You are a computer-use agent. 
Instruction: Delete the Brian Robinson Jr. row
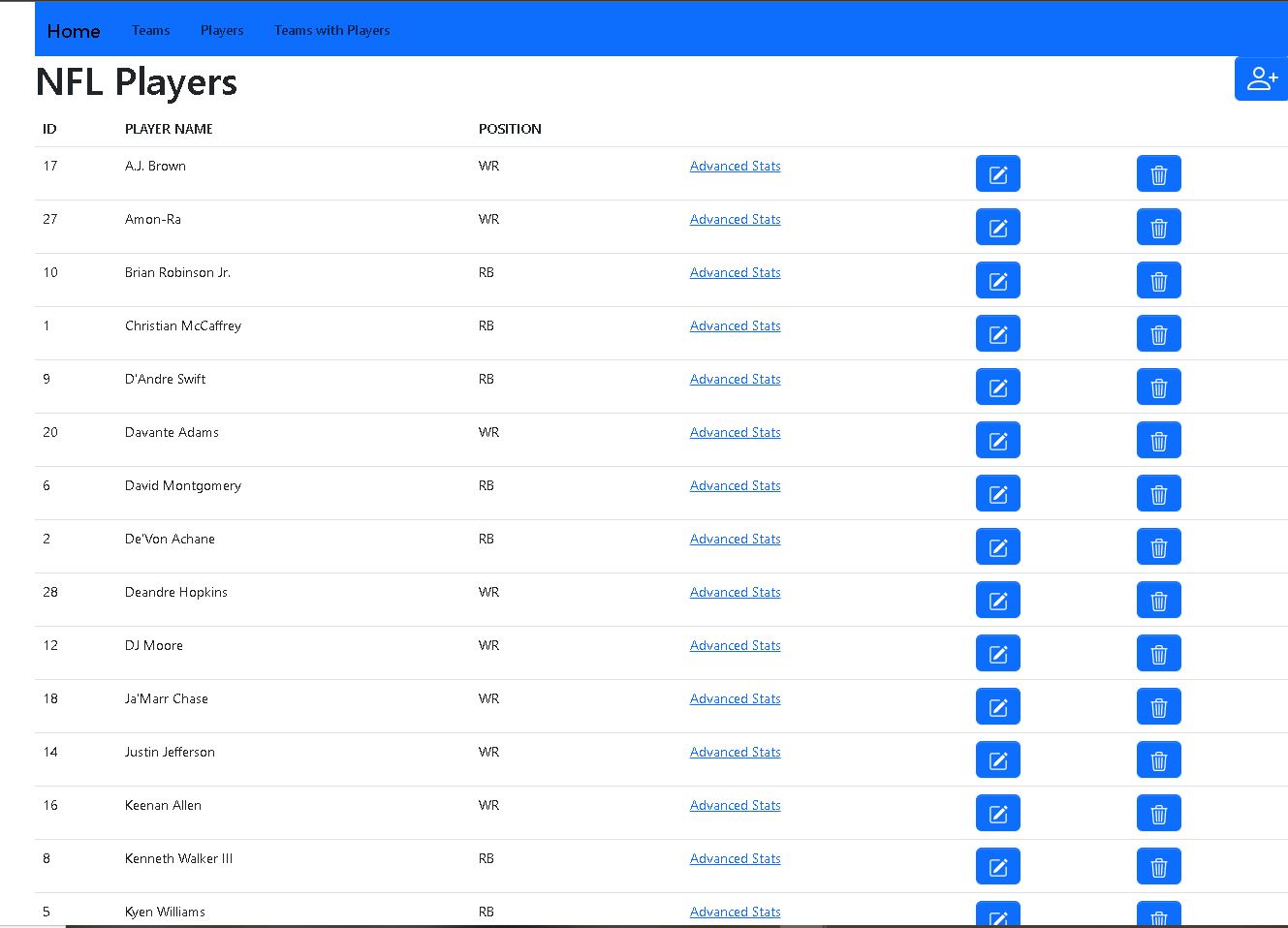1158,281
